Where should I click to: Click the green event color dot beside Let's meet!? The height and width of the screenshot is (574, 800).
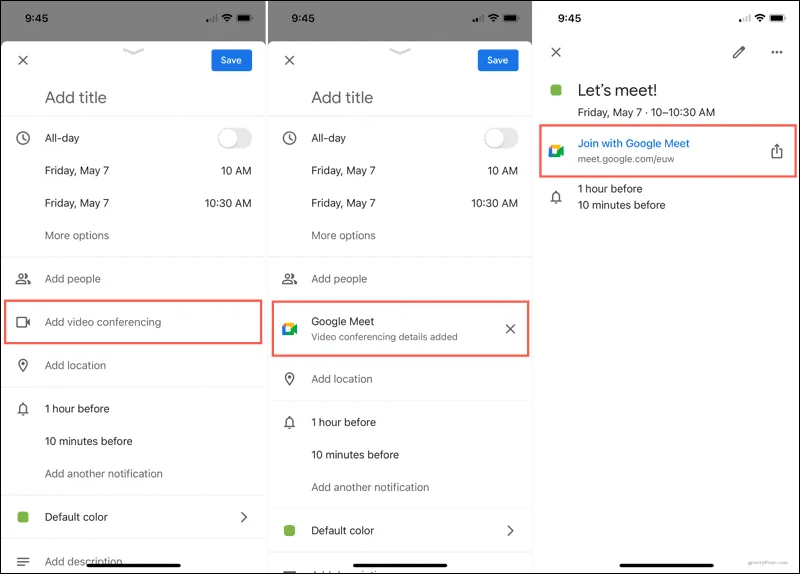coord(556,90)
